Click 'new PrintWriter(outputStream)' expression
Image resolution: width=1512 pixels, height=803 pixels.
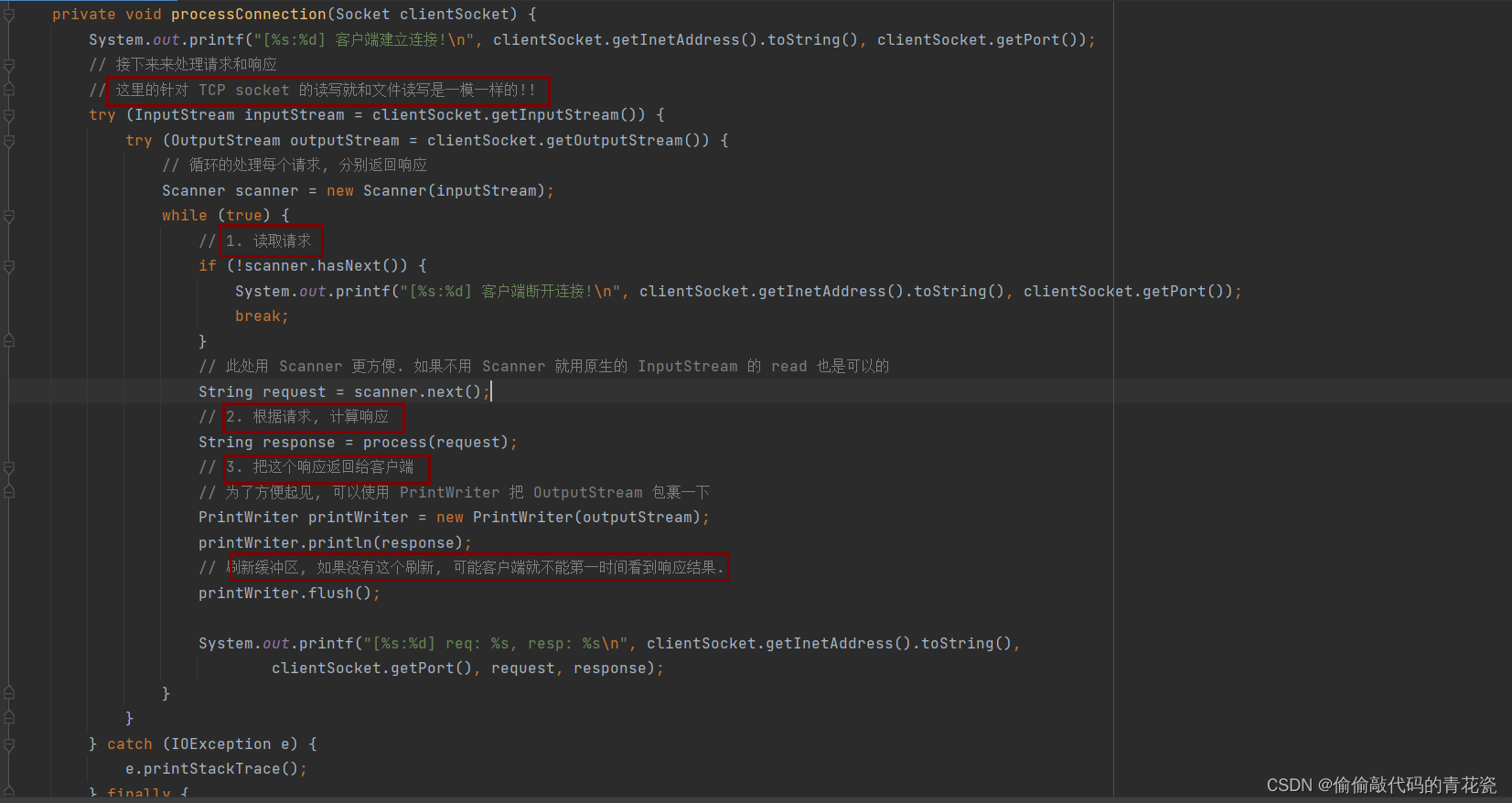pos(569,518)
